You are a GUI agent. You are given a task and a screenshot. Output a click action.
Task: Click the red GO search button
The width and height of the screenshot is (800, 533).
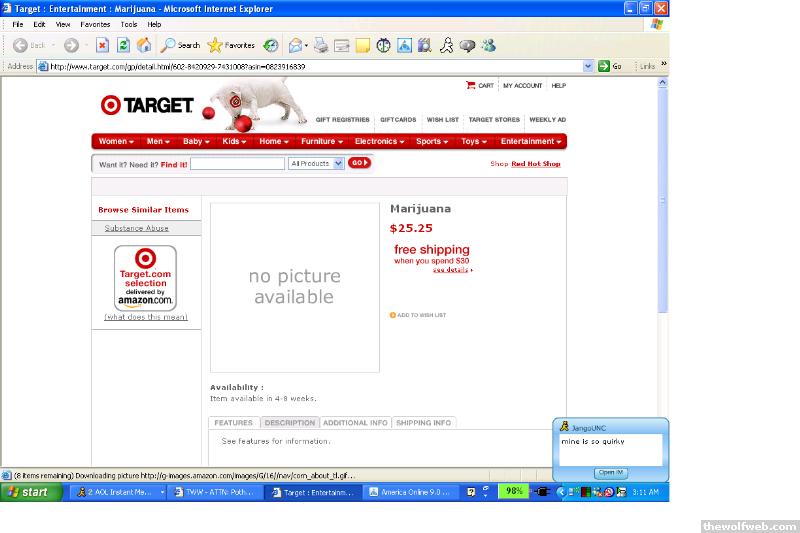point(359,163)
